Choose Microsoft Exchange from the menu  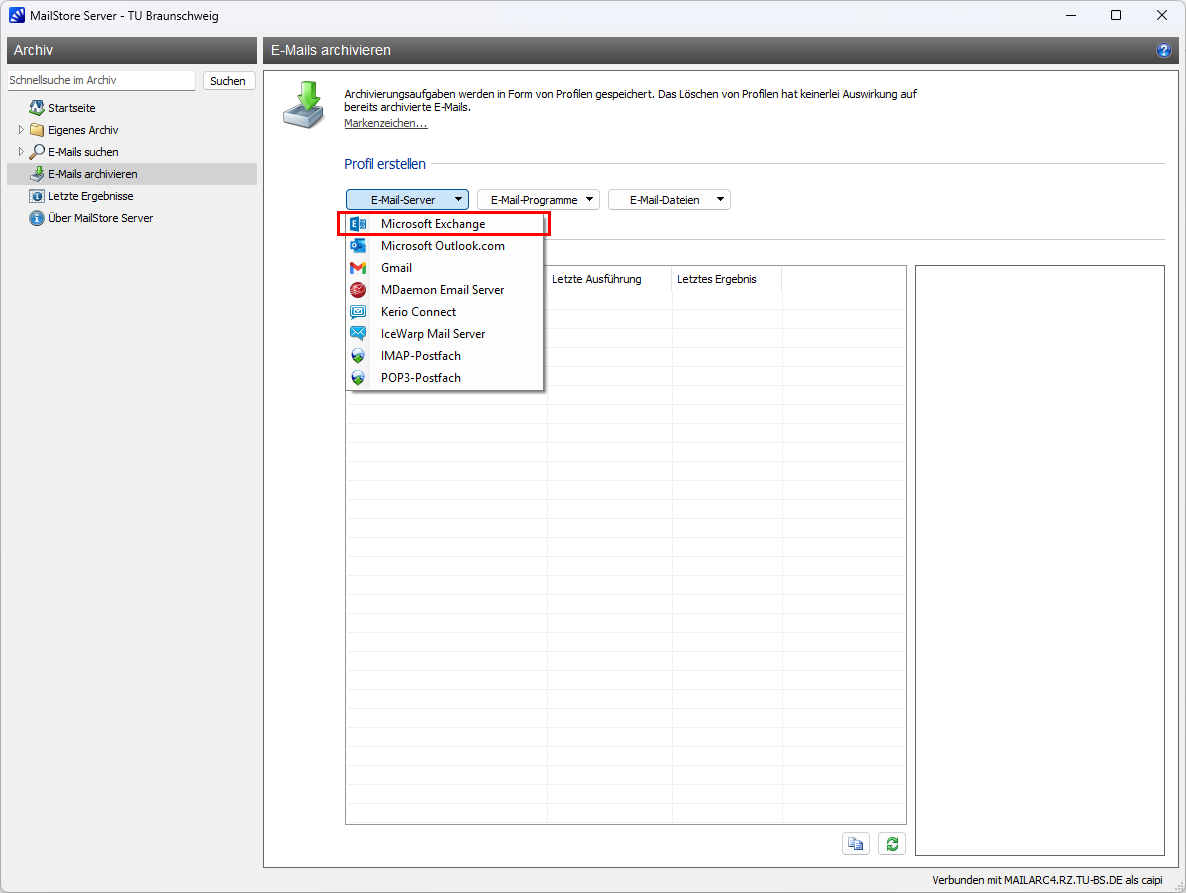click(x=444, y=224)
